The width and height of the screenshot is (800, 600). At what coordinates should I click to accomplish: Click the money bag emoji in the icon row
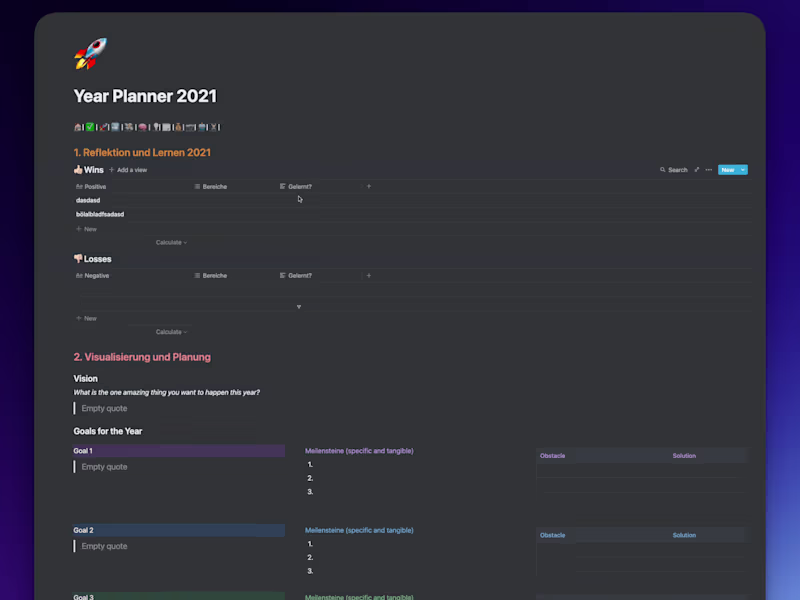(178, 127)
